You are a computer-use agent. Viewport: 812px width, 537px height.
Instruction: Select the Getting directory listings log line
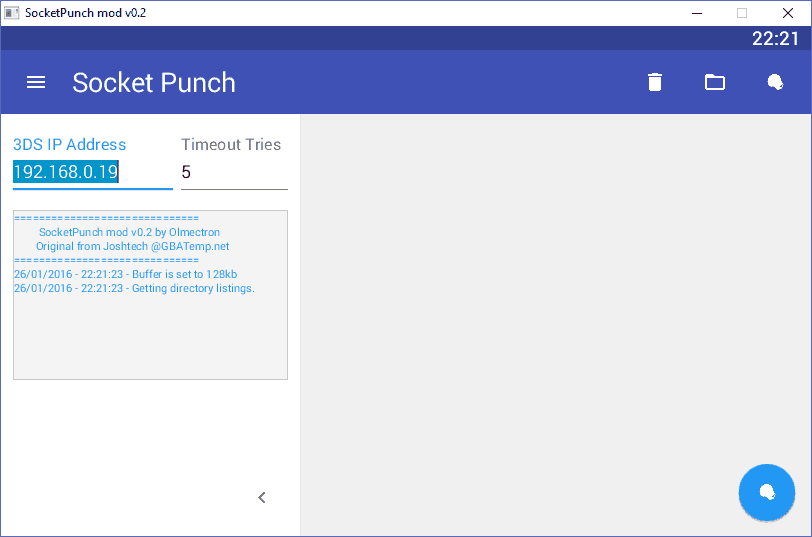point(134,288)
